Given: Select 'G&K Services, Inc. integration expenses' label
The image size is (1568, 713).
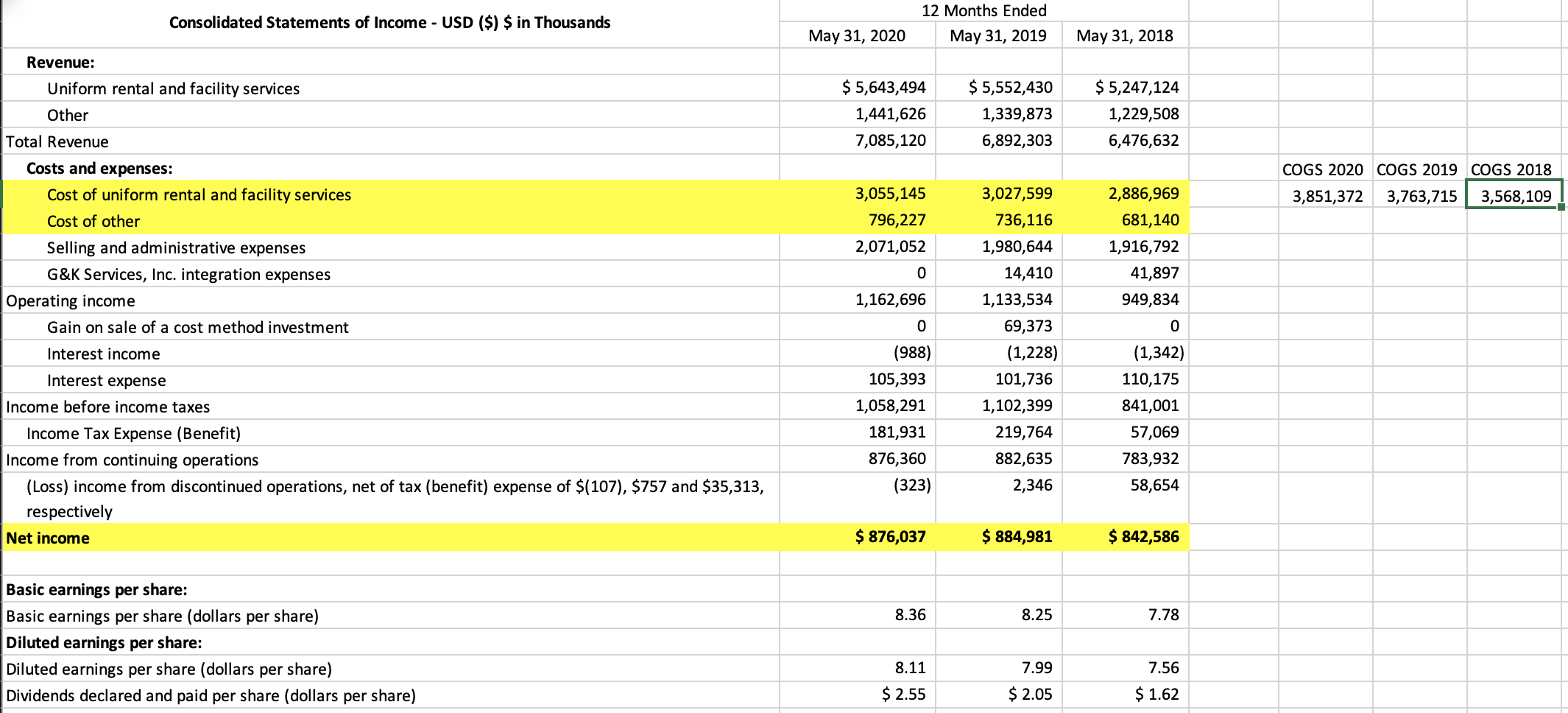Looking at the screenshot, I should [188, 274].
